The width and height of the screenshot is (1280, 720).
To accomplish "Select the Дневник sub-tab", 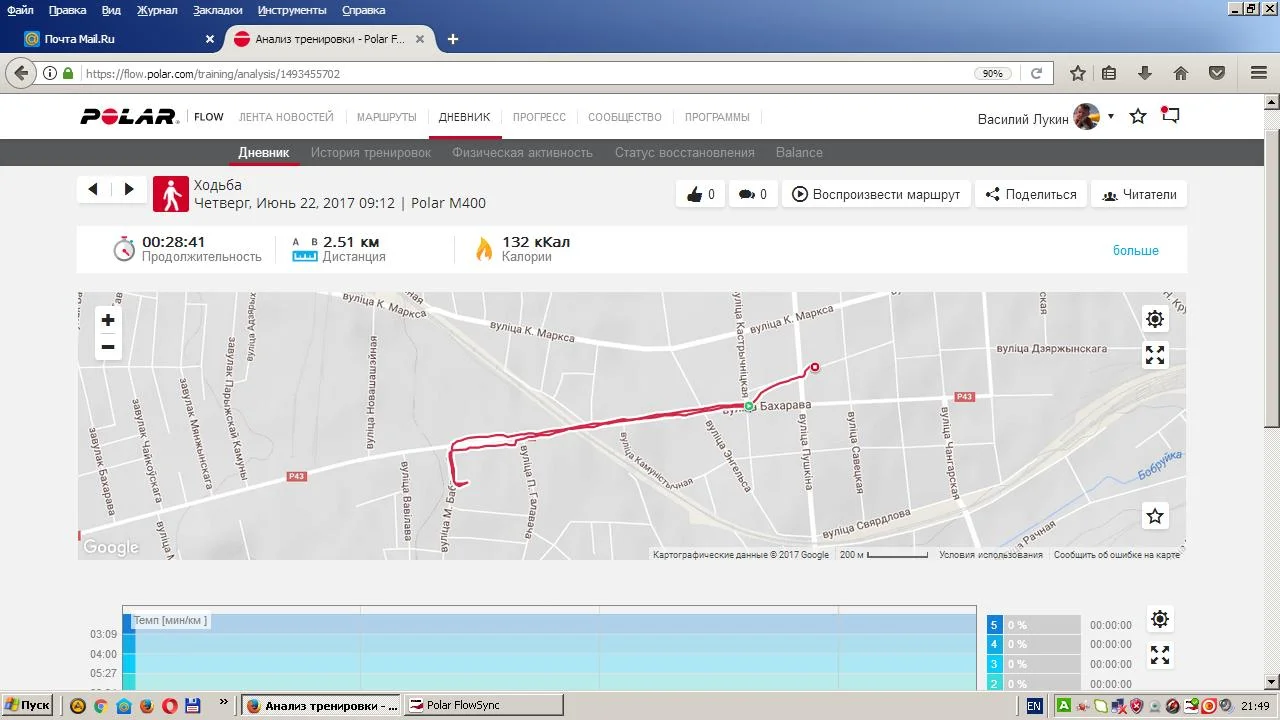I will tap(264, 152).
